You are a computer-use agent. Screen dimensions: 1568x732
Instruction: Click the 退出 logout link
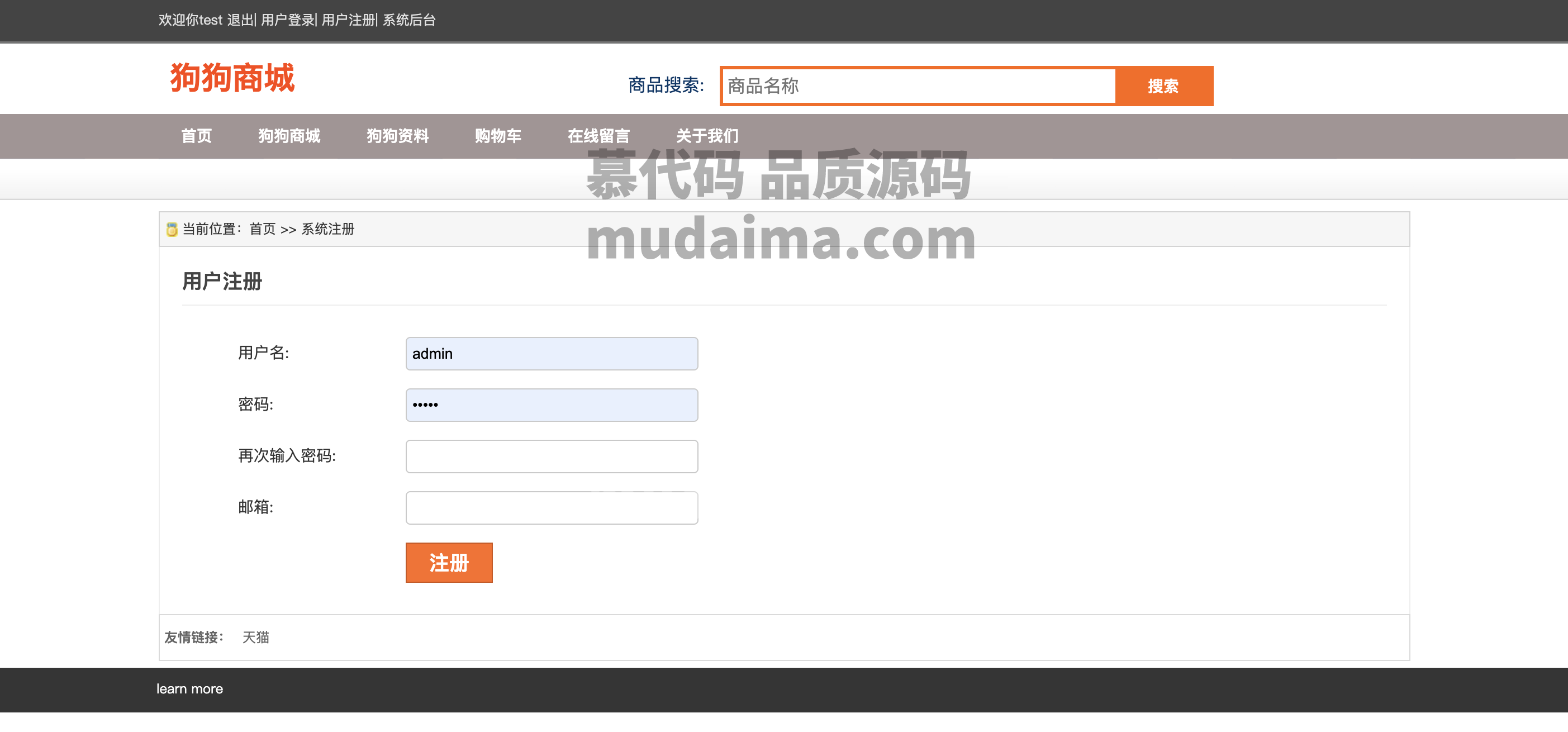pos(240,20)
